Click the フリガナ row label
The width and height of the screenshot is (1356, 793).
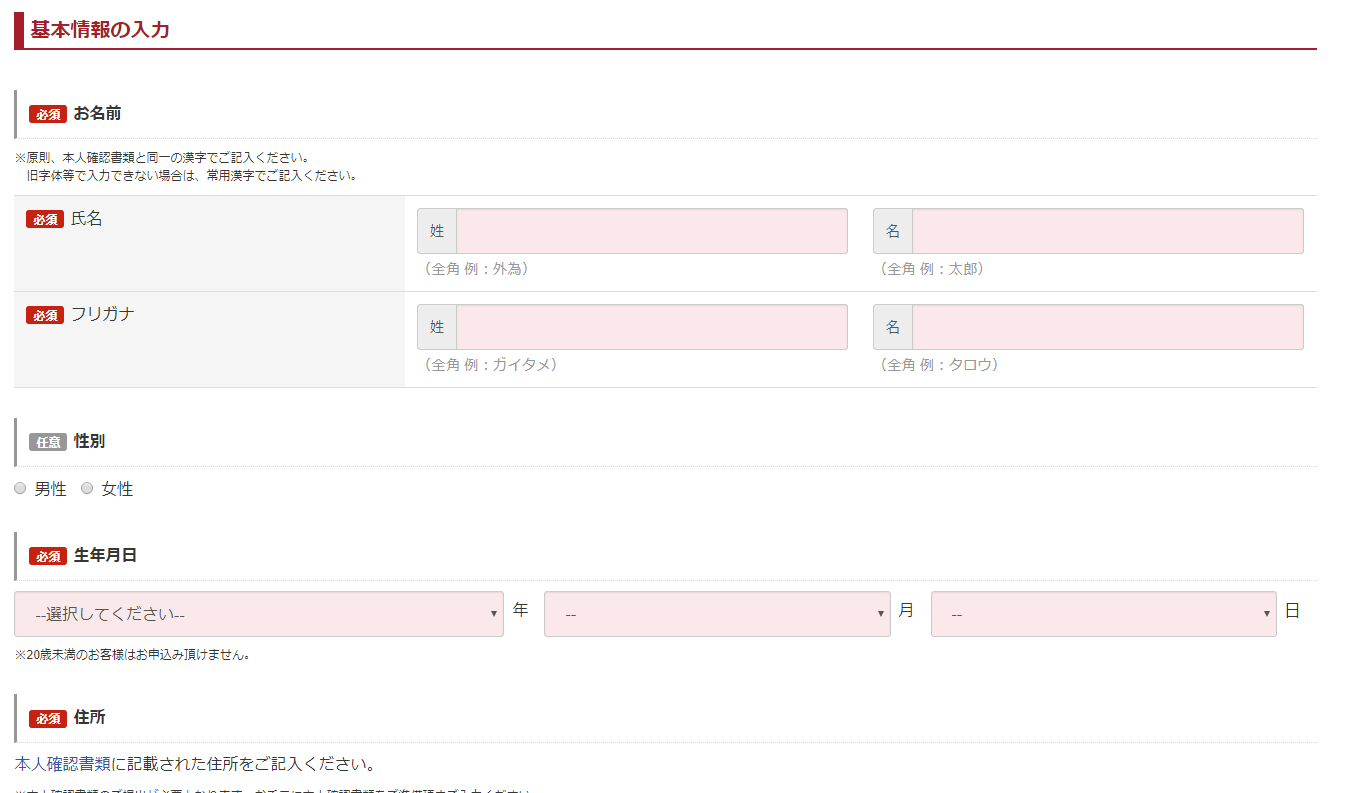pyautogui.click(x=103, y=315)
